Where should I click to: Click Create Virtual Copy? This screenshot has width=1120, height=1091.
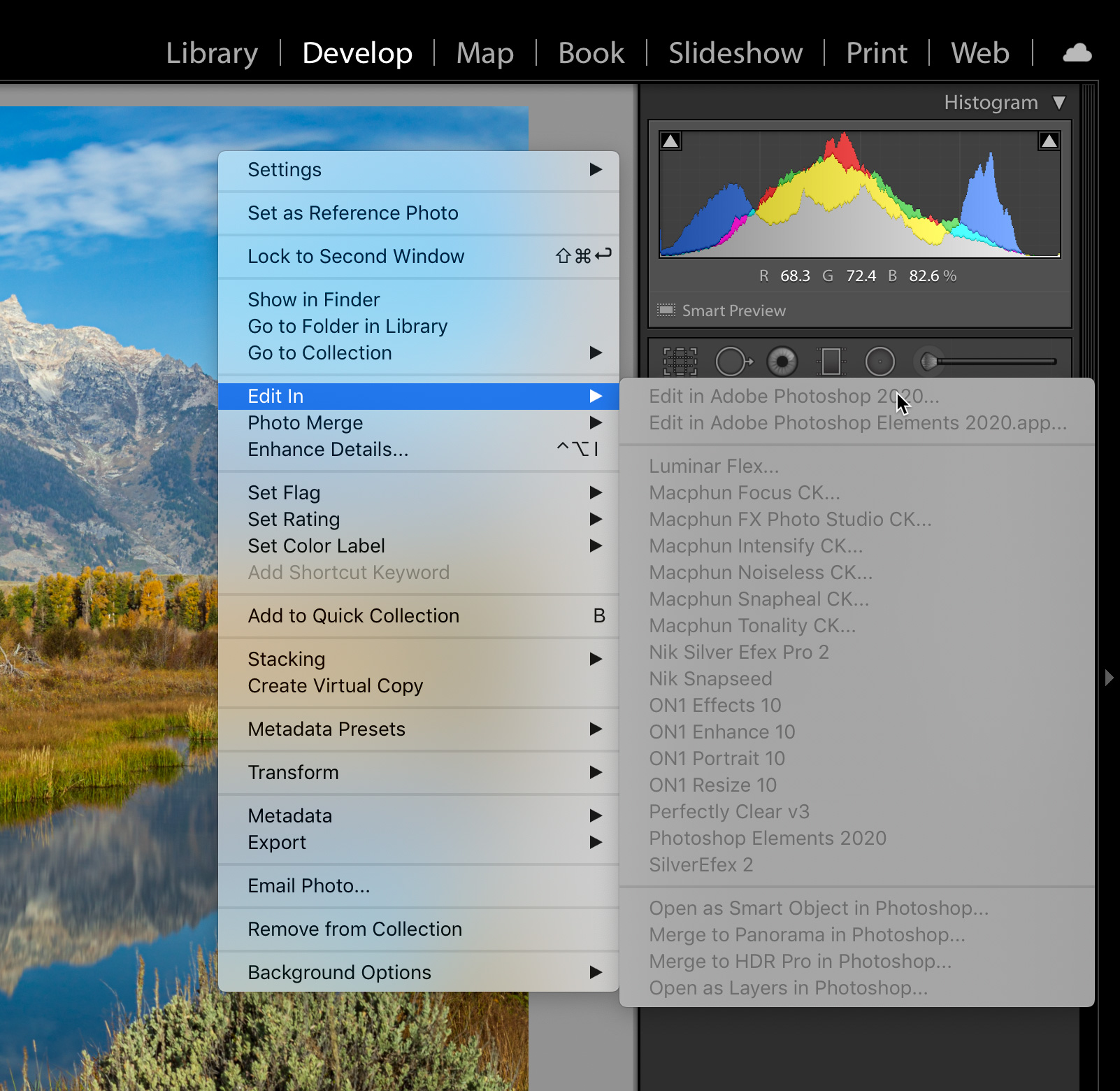335,685
